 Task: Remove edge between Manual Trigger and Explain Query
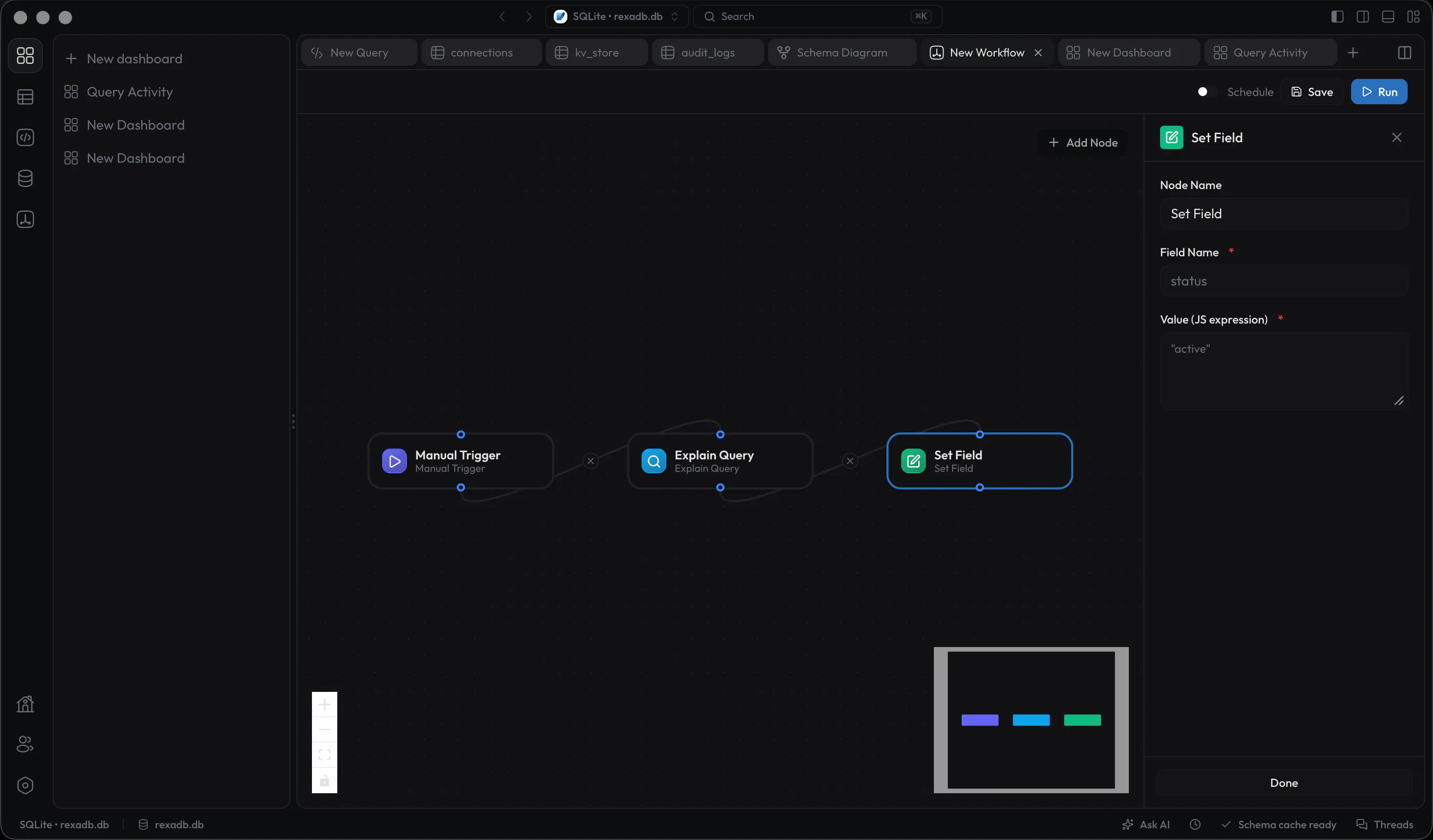(590, 461)
